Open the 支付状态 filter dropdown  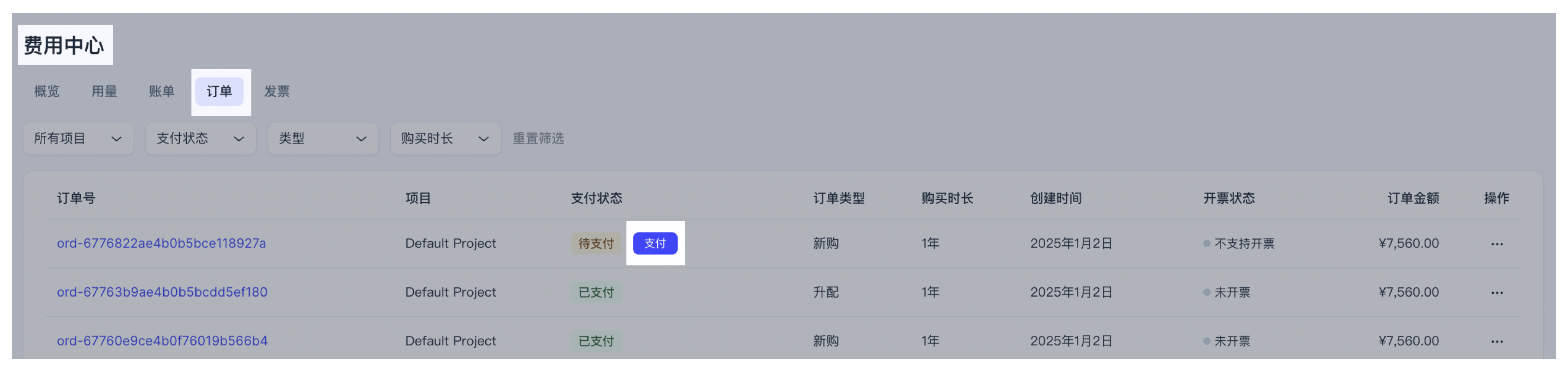click(200, 139)
